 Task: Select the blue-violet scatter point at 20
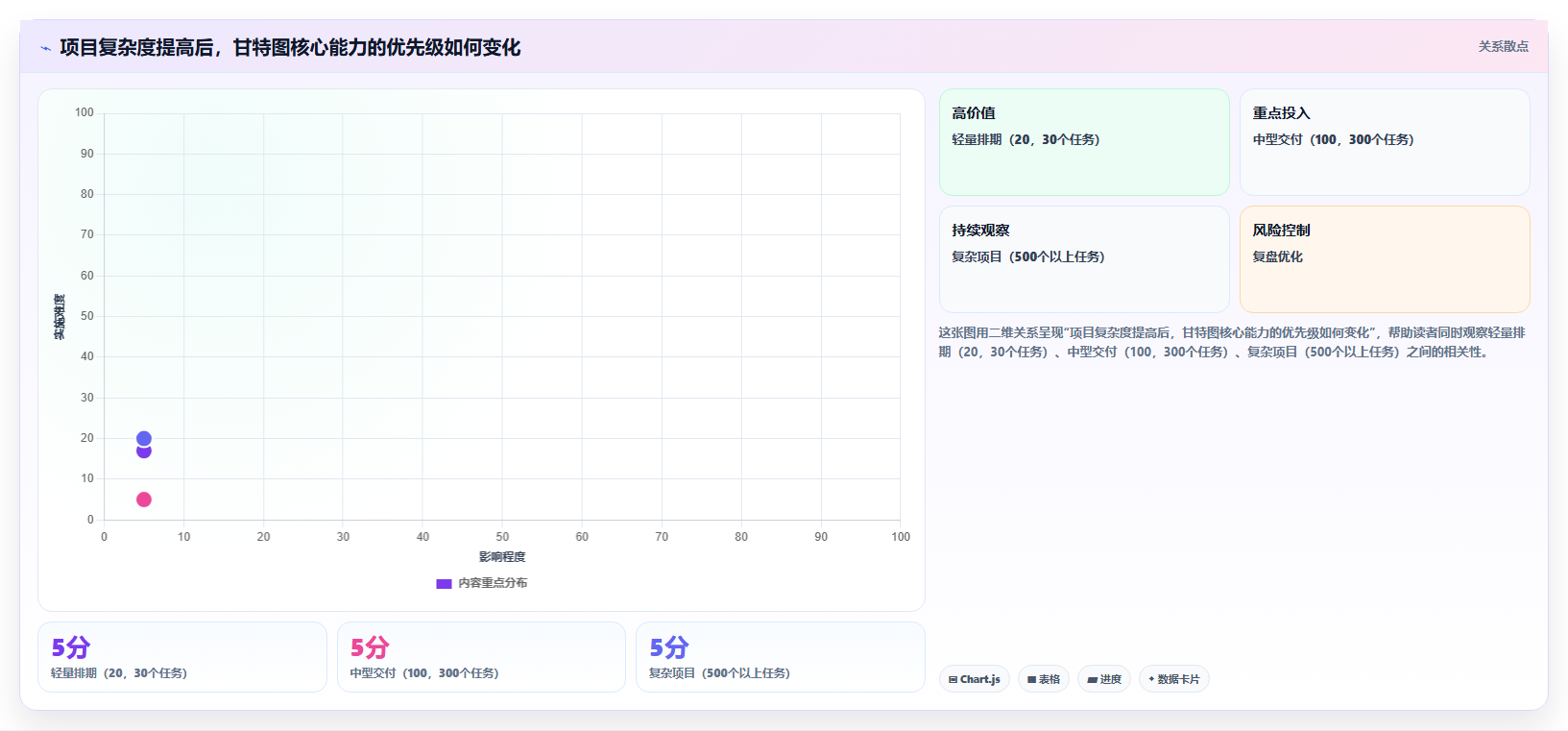coord(144,438)
